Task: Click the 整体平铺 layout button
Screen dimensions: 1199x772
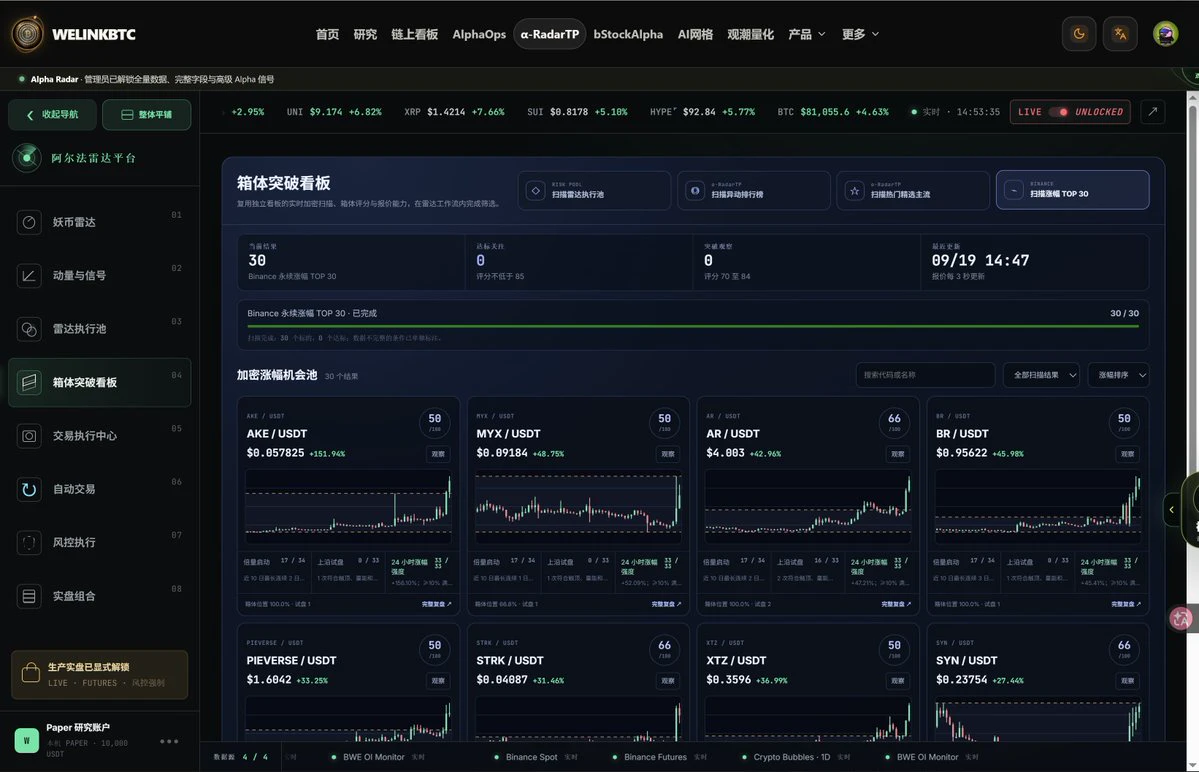Action: pyautogui.click(x=146, y=115)
